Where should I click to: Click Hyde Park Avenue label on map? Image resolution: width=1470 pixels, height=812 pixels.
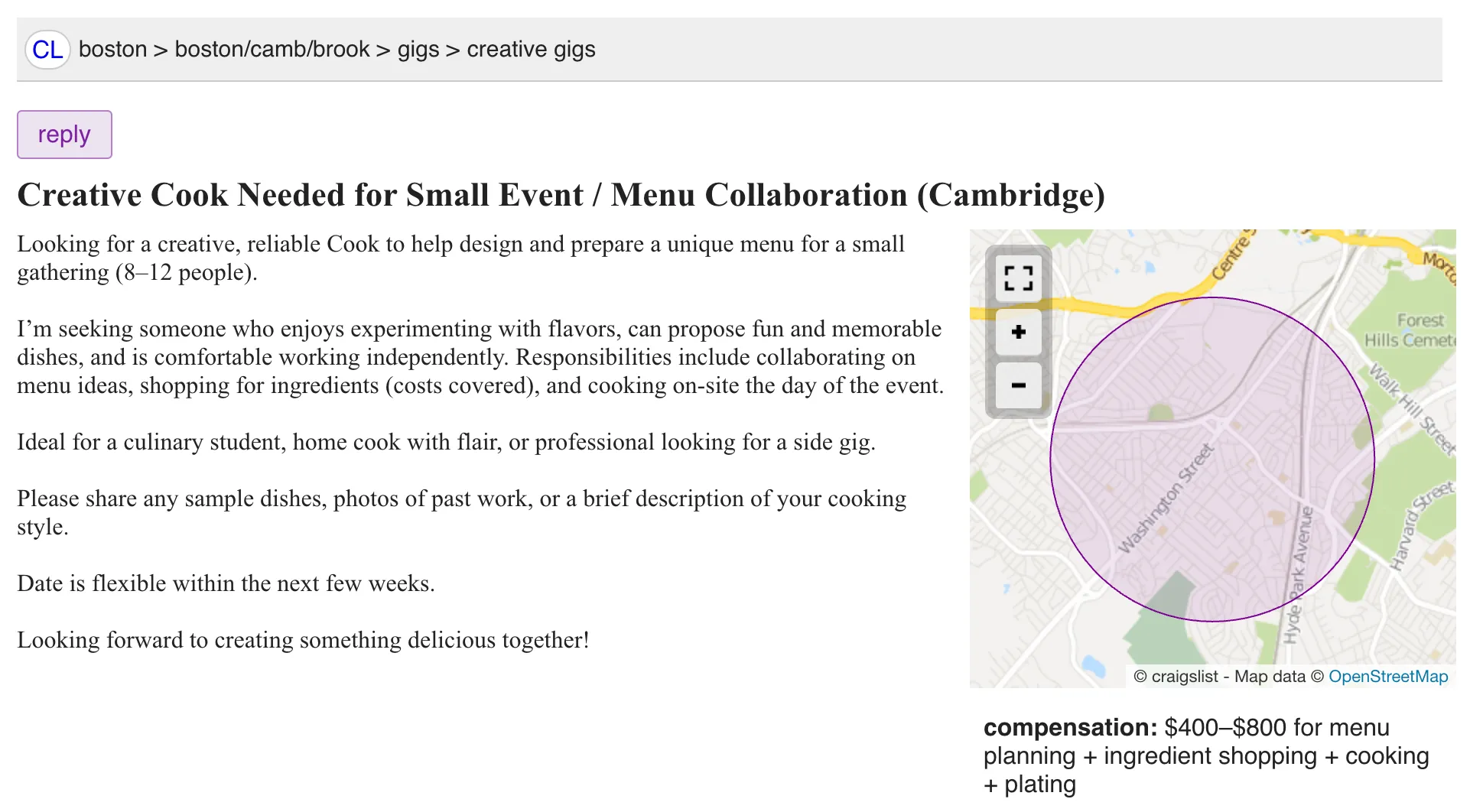coord(1298,573)
